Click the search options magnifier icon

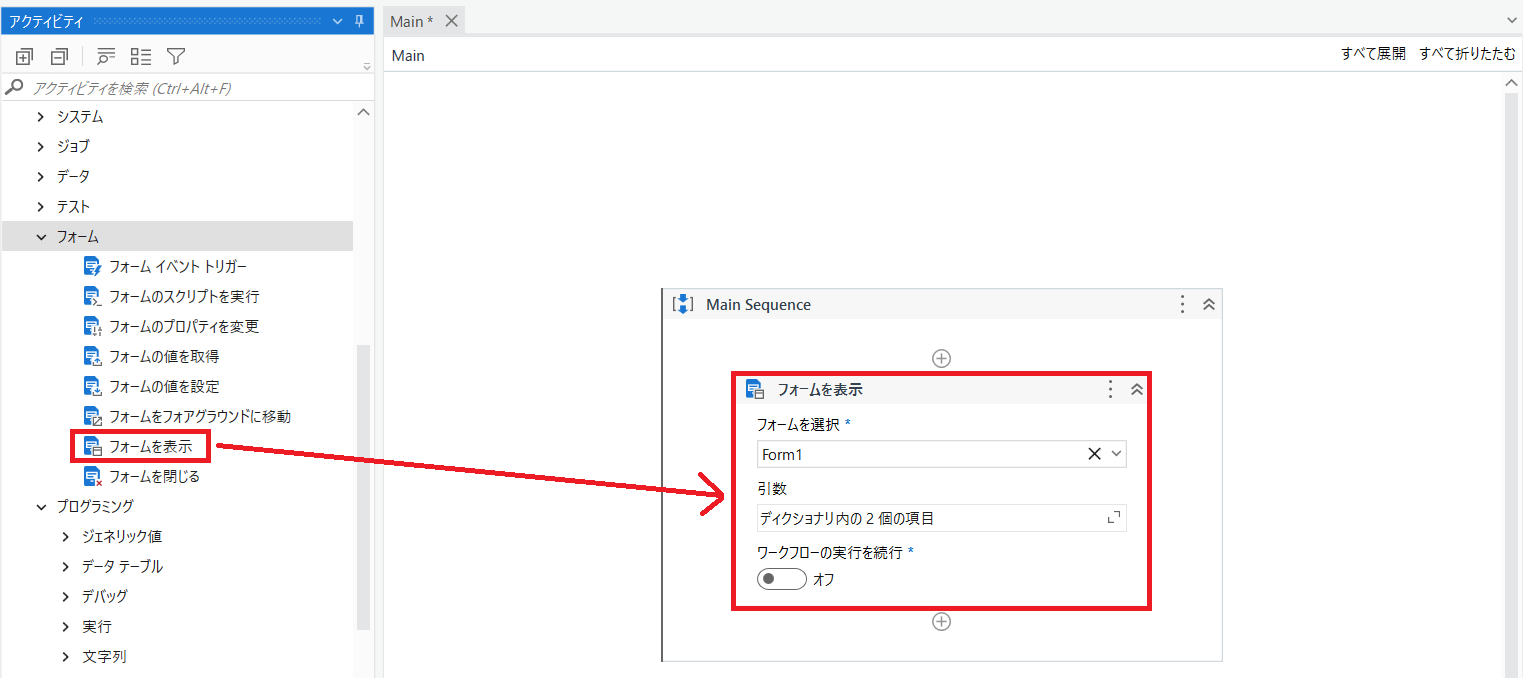[105, 56]
